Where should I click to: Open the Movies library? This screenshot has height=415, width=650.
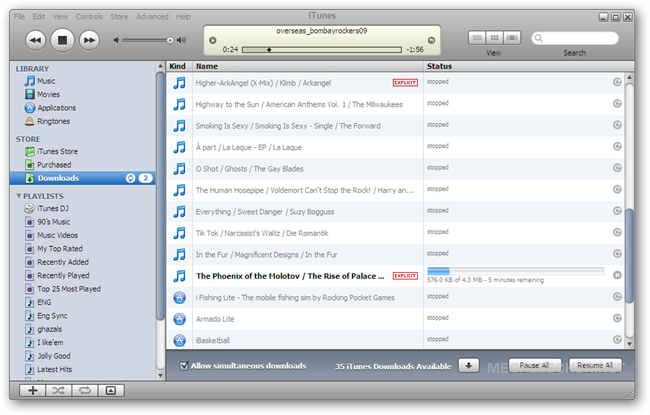tap(49, 94)
